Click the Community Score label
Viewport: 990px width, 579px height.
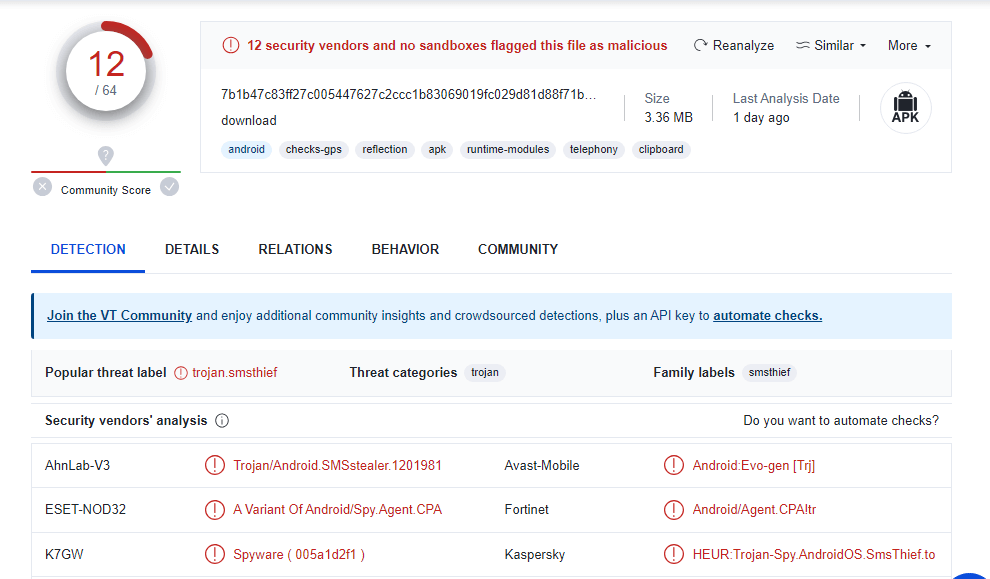(105, 190)
